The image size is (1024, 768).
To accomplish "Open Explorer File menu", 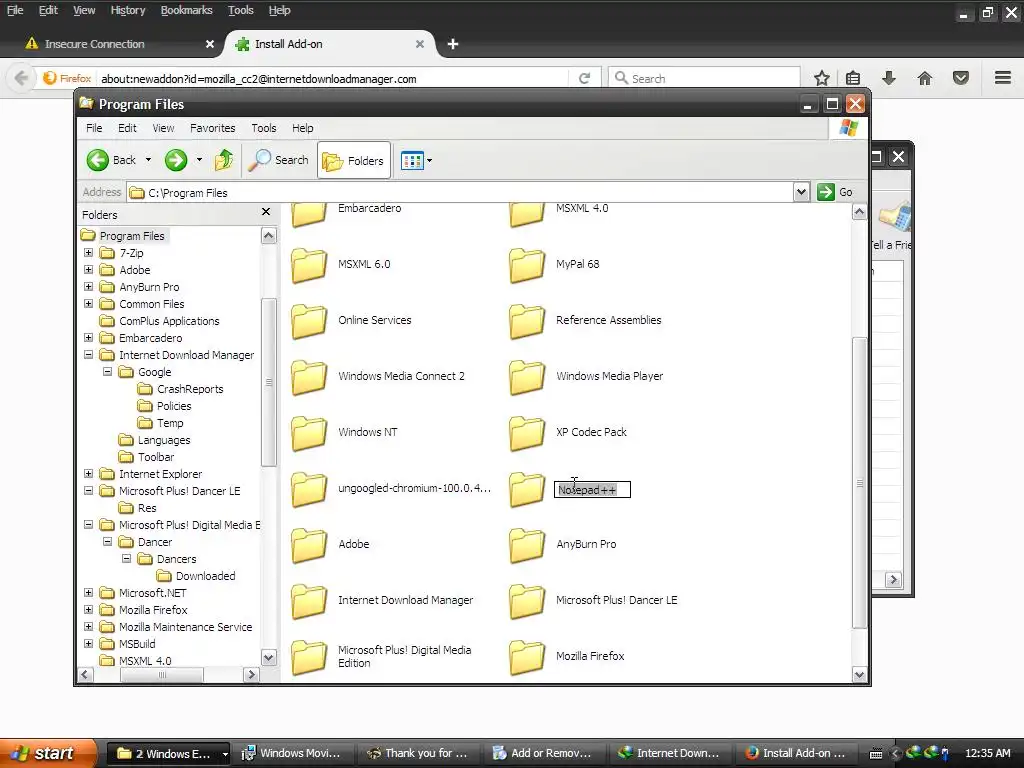I will pyautogui.click(x=94, y=128).
